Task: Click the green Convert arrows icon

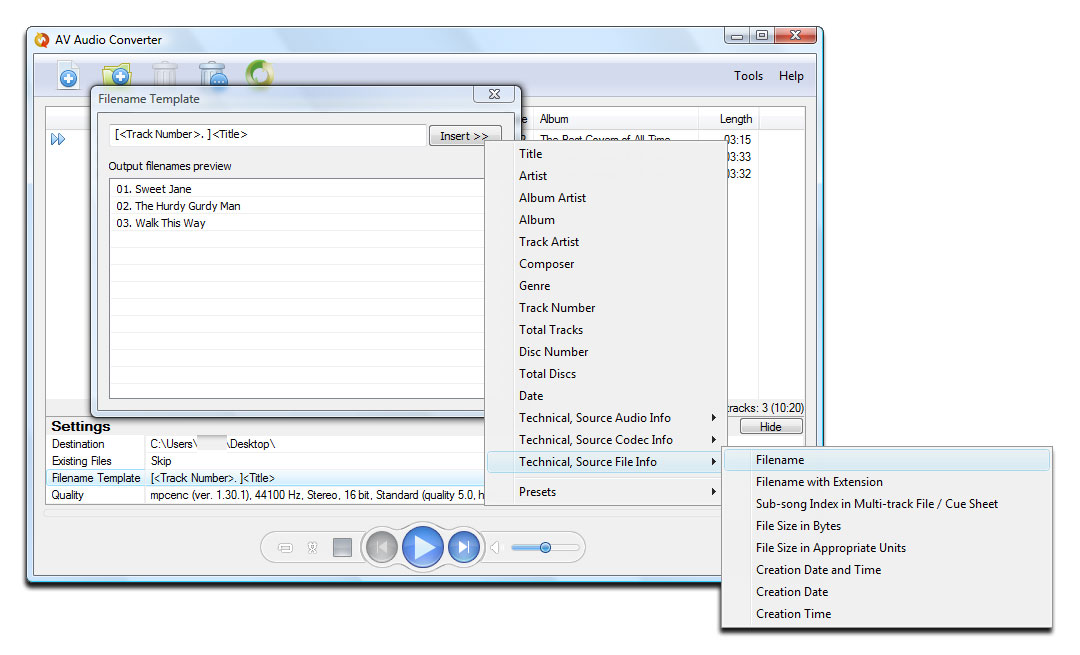Action: click(260, 73)
